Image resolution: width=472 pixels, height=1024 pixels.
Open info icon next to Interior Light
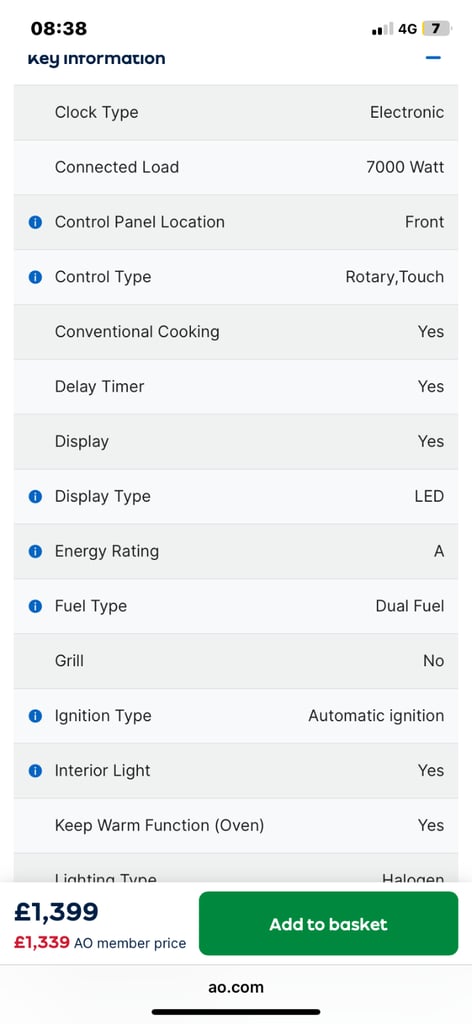pos(35,771)
